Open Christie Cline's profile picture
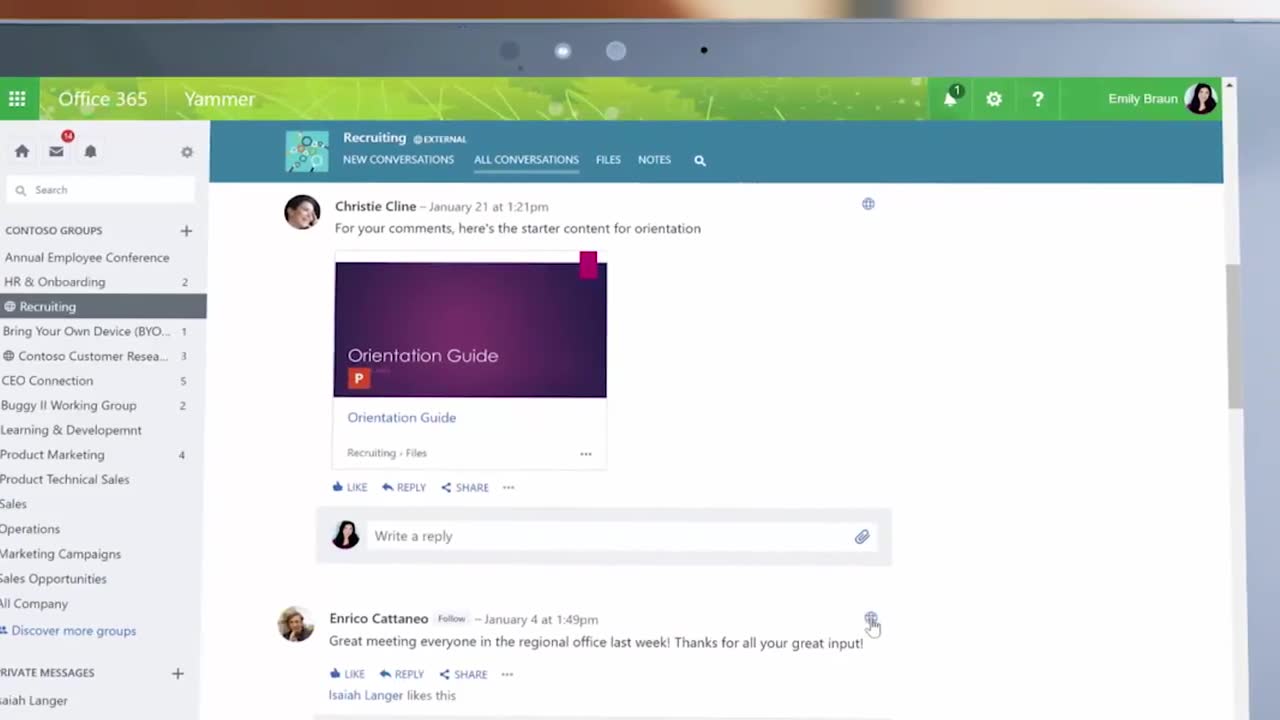The height and width of the screenshot is (720, 1280). 302,212
